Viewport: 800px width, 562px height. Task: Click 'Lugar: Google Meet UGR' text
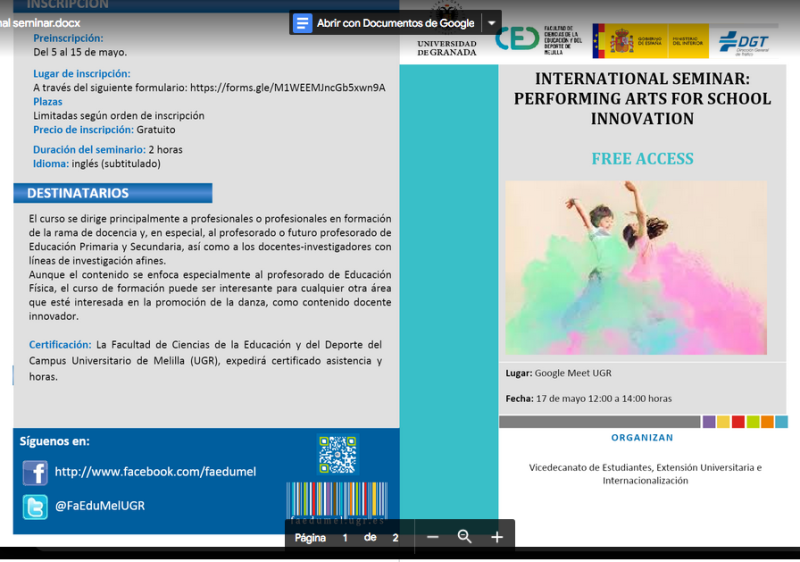[559, 373]
